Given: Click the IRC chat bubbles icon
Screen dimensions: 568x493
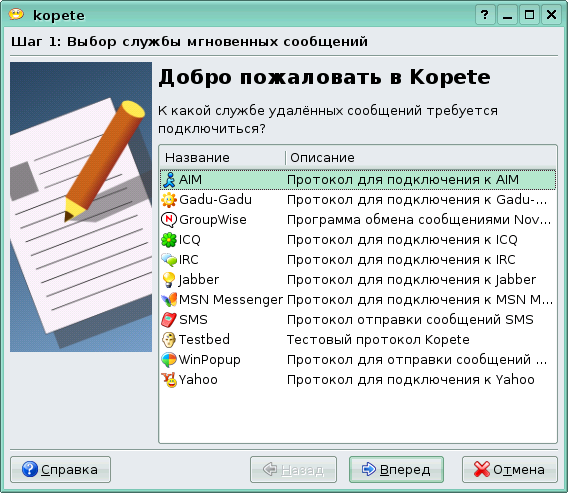Looking at the screenshot, I should click(x=169, y=260).
